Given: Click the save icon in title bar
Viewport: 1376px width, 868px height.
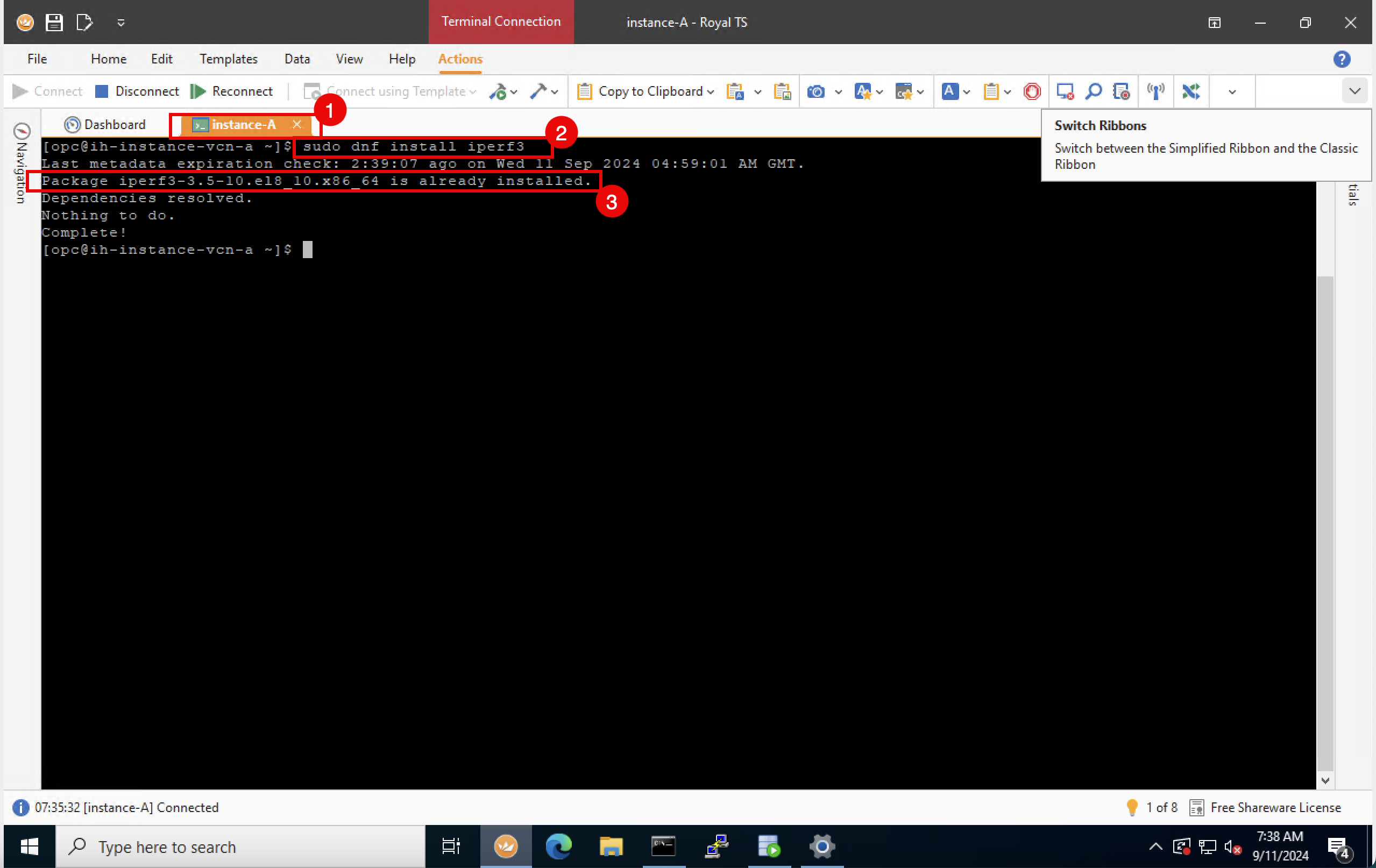Looking at the screenshot, I should [x=54, y=22].
